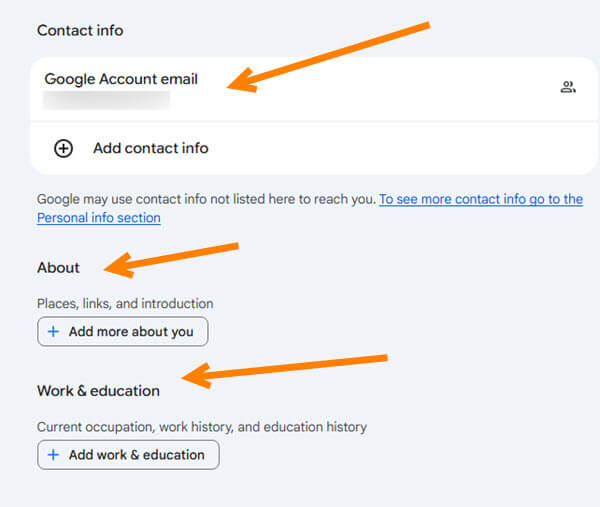Click the Work & education heading
This screenshot has width=600, height=507.
click(98, 390)
